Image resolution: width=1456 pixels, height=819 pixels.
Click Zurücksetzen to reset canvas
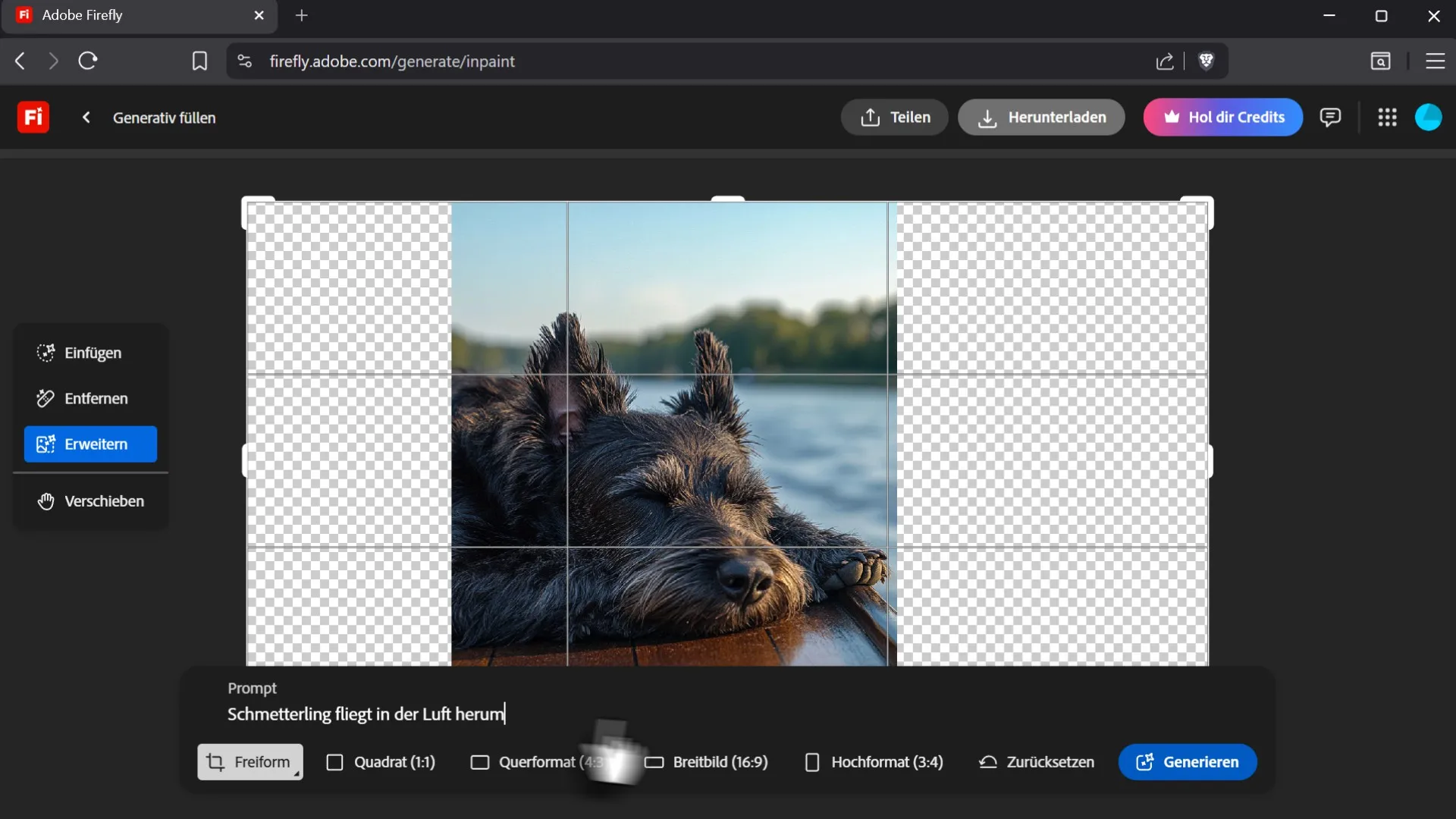click(x=1037, y=762)
